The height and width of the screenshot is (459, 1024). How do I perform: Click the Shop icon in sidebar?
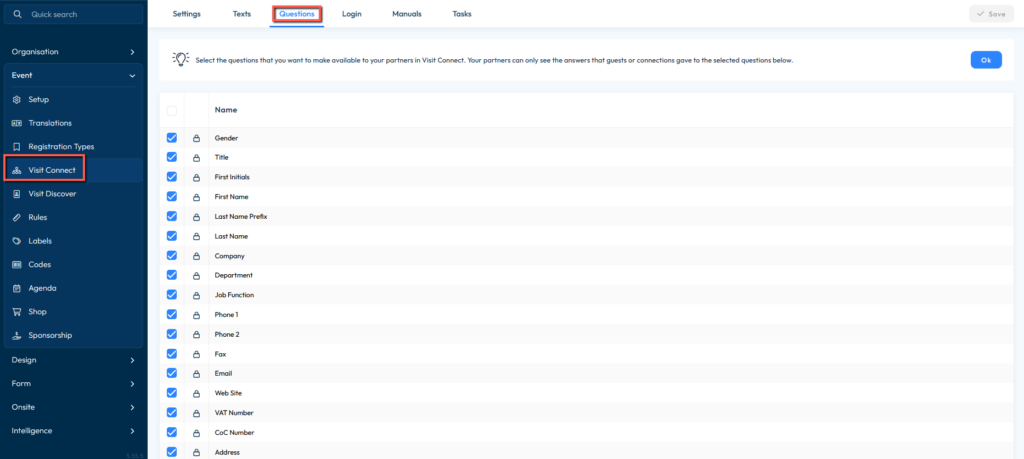(x=17, y=312)
